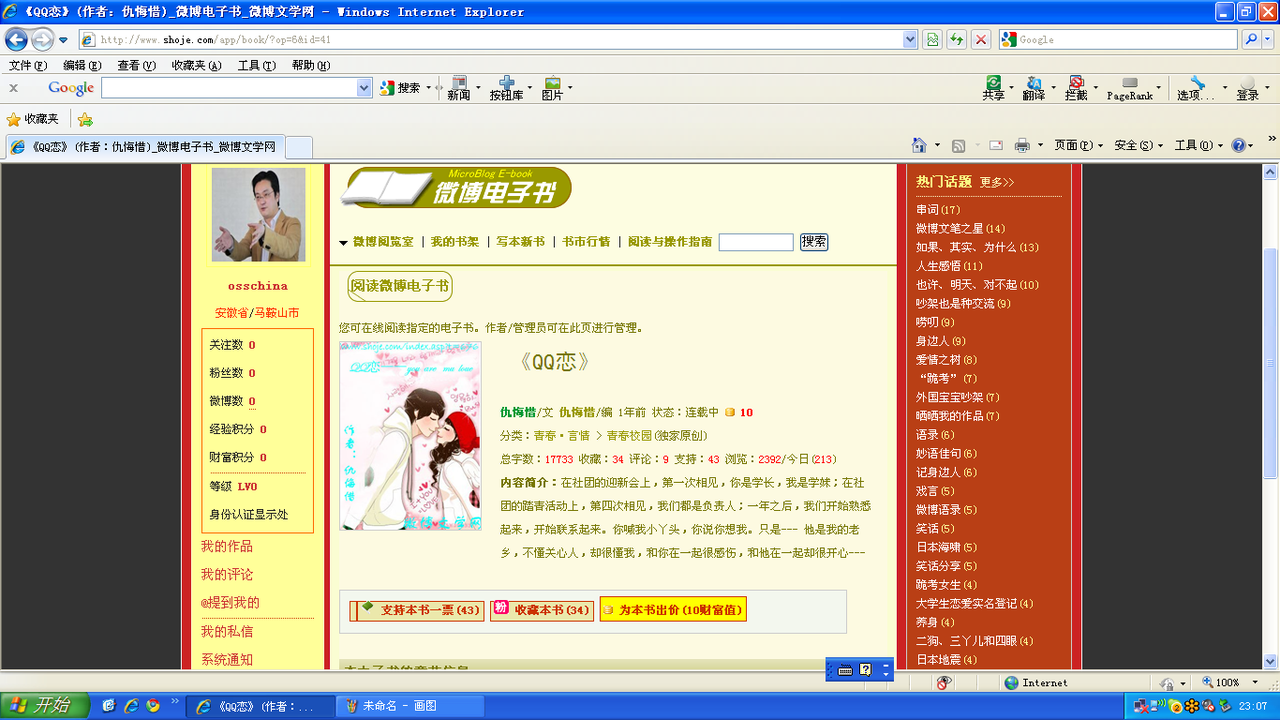Click 支持本书一票 (43) vote button
This screenshot has width=1280, height=720.
tap(417, 610)
